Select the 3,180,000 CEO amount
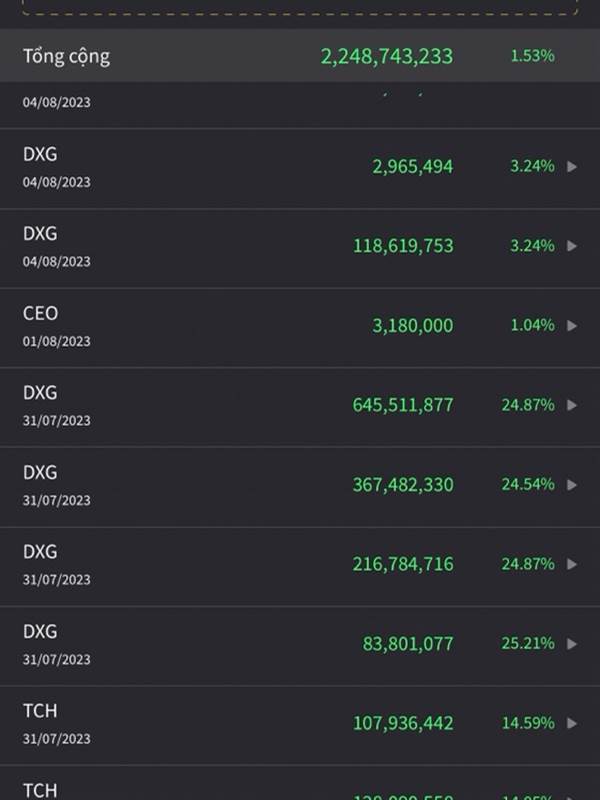 click(x=412, y=326)
